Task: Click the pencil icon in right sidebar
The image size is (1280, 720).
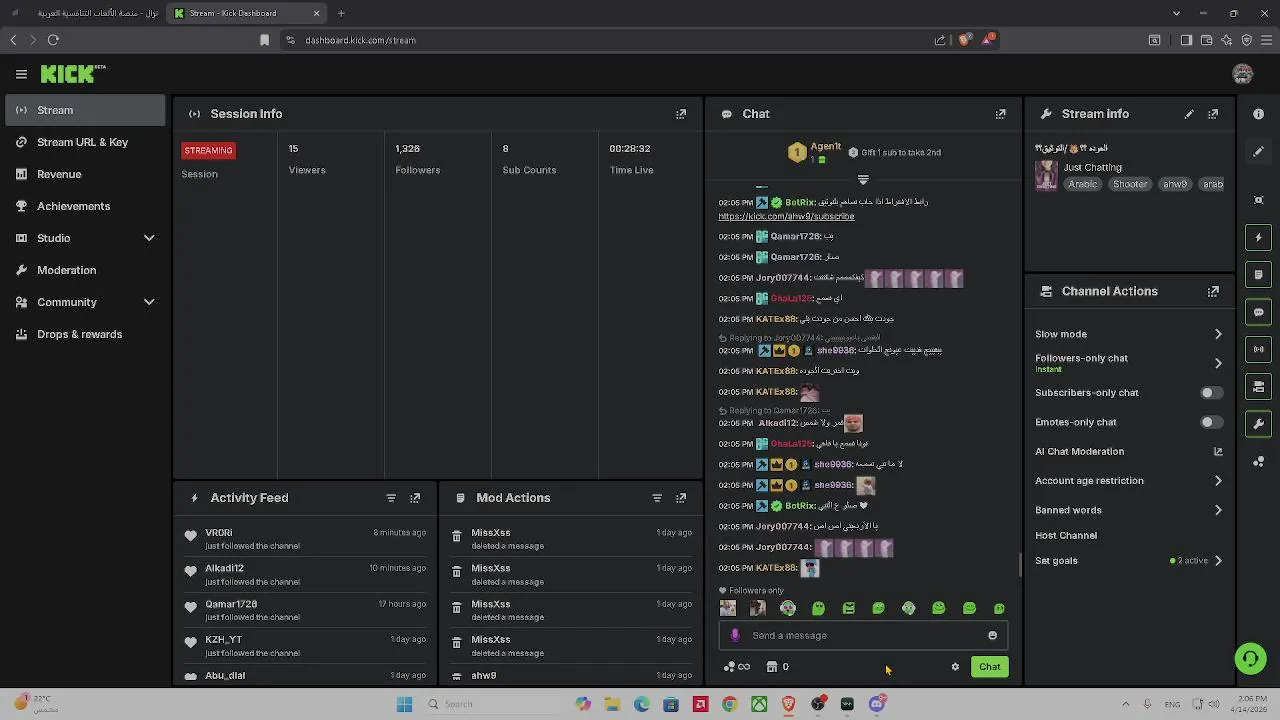Action: pyautogui.click(x=1259, y=151)
